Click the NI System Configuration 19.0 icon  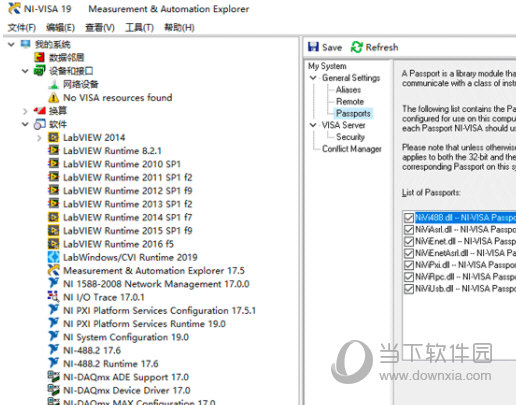click(x=53, y=337)
